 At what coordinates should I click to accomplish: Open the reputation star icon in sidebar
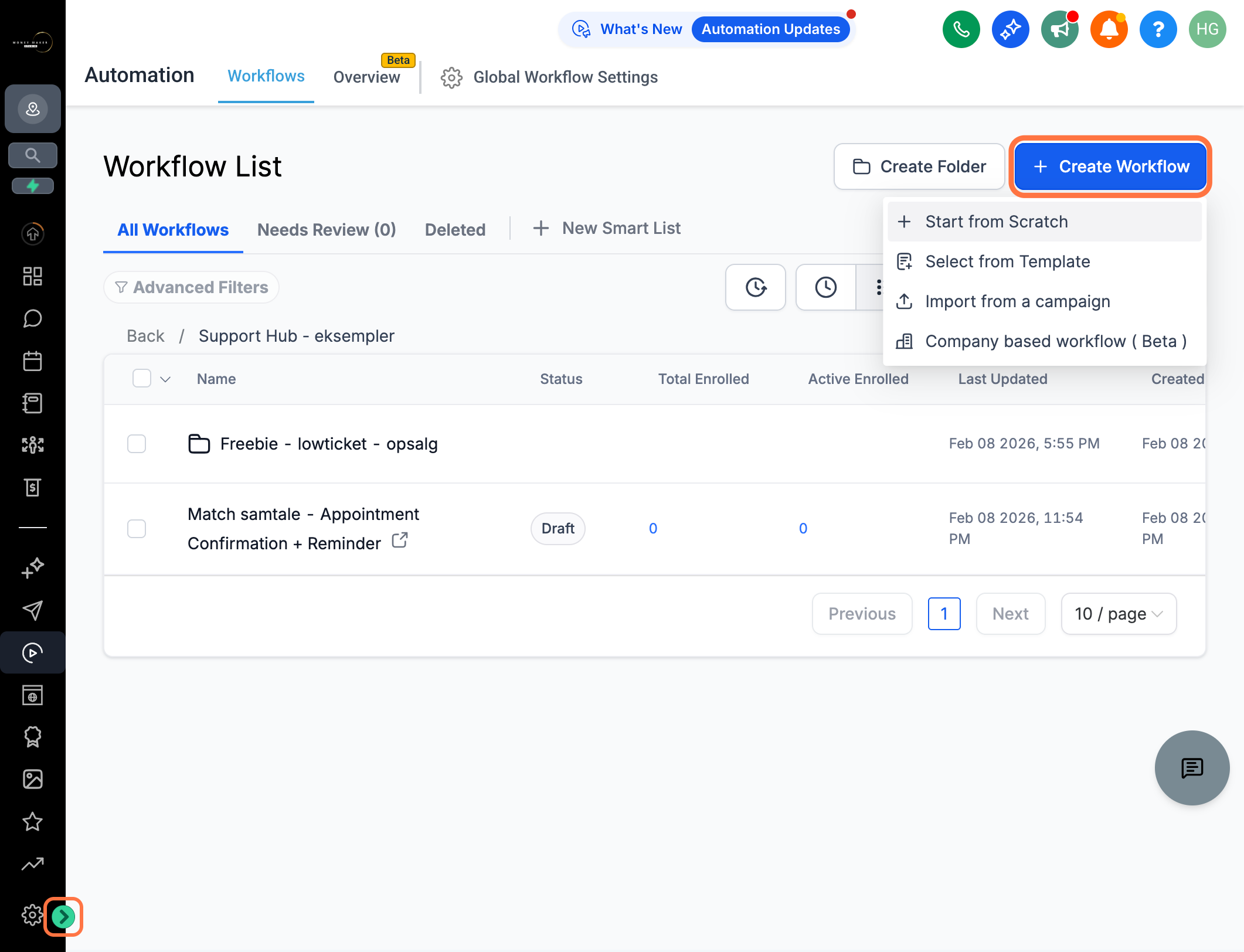coord(33,821)
